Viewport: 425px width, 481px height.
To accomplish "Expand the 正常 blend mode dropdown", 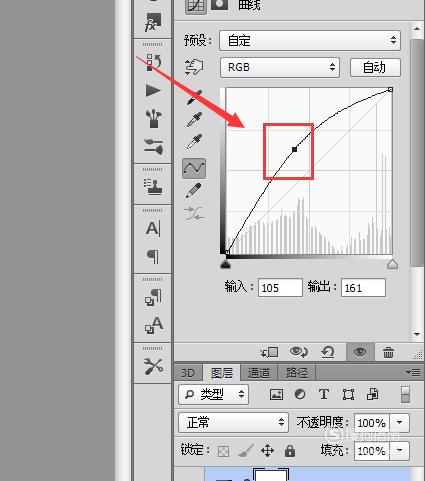I will click(x=233, y=423).
